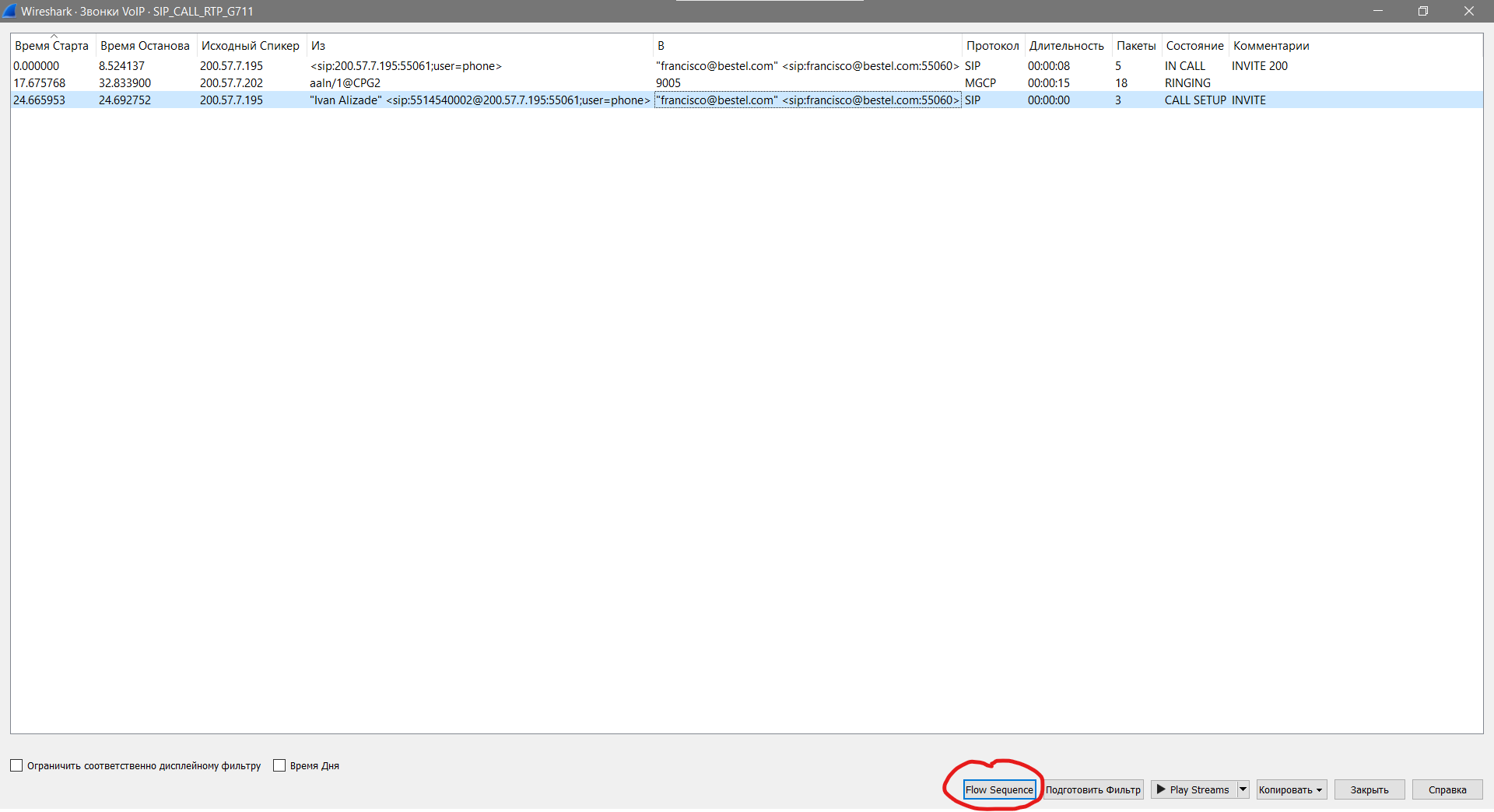Toggle the Время Дня checkbox
This screenshot has width=1494, height=812.
[x=279, y=765]
